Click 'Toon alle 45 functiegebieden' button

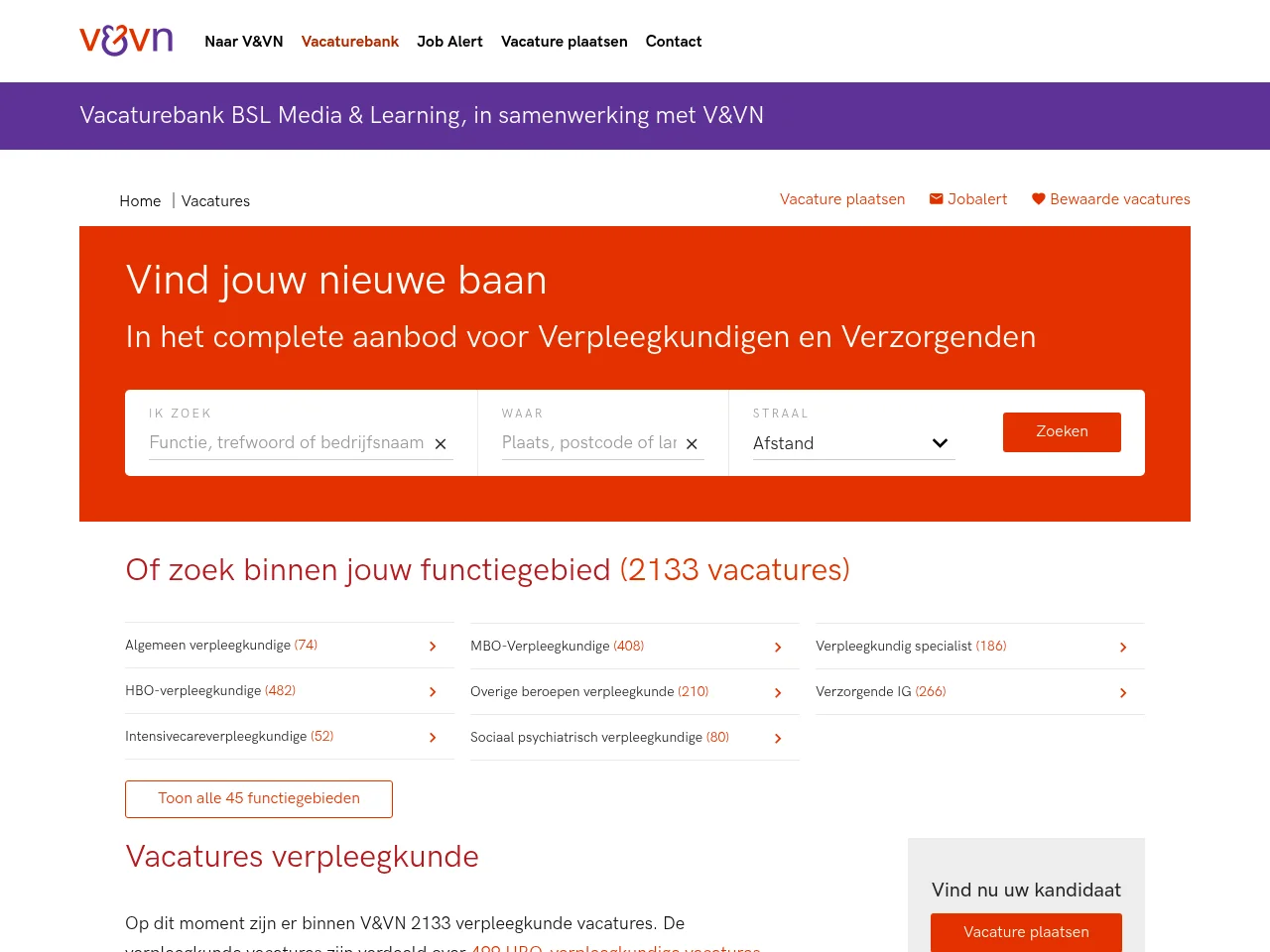259,799
